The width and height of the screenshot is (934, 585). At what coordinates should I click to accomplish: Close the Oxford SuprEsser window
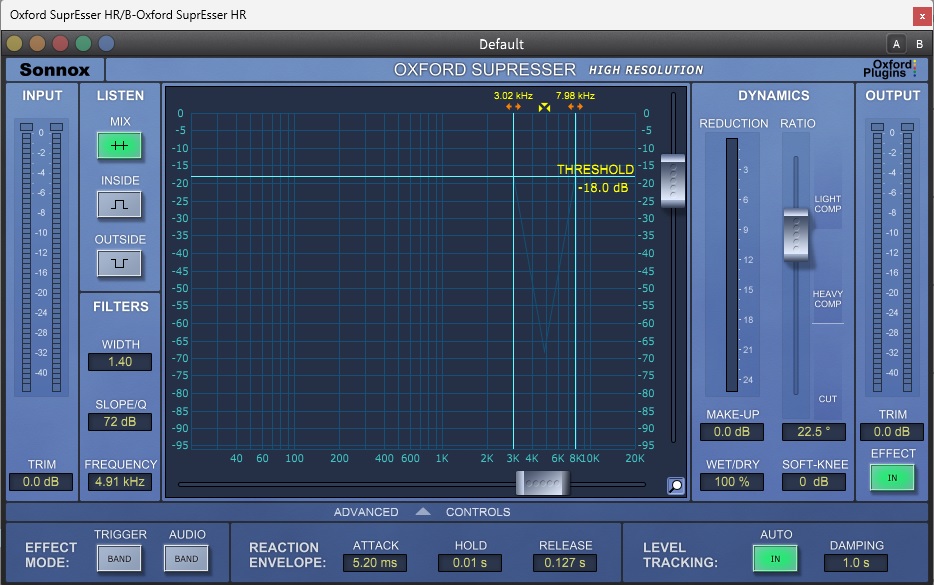point(922,16)
